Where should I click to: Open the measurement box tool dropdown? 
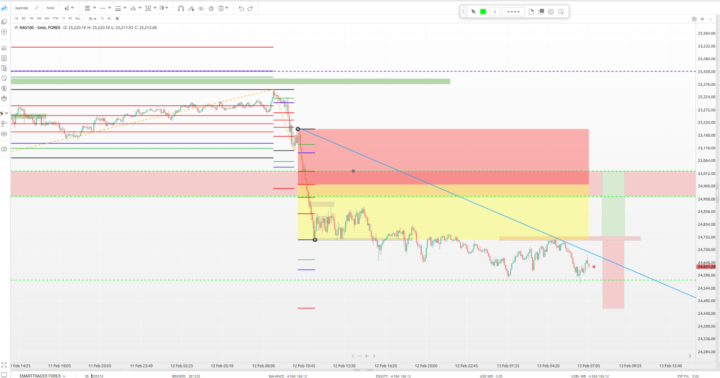(150, 8)
